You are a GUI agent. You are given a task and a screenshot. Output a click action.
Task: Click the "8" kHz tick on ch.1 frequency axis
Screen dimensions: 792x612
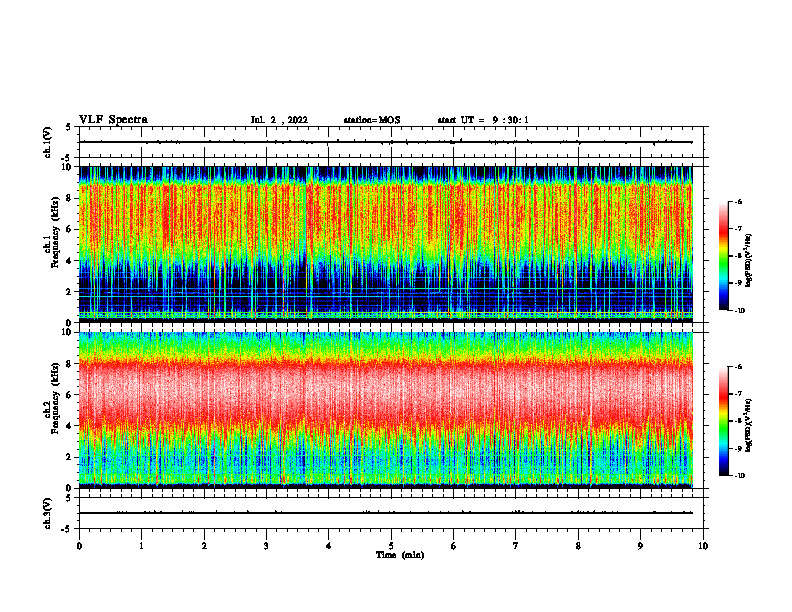coord(70,198)
